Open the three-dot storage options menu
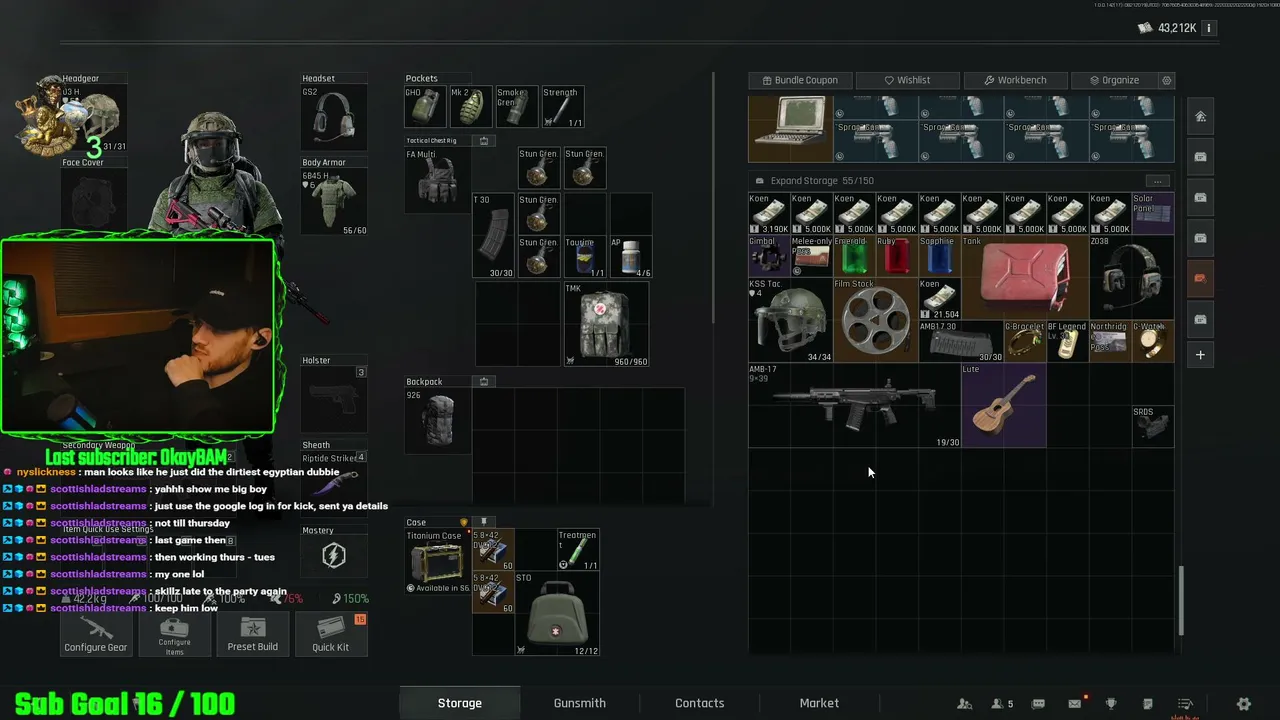 click(x=1157, y=181)
